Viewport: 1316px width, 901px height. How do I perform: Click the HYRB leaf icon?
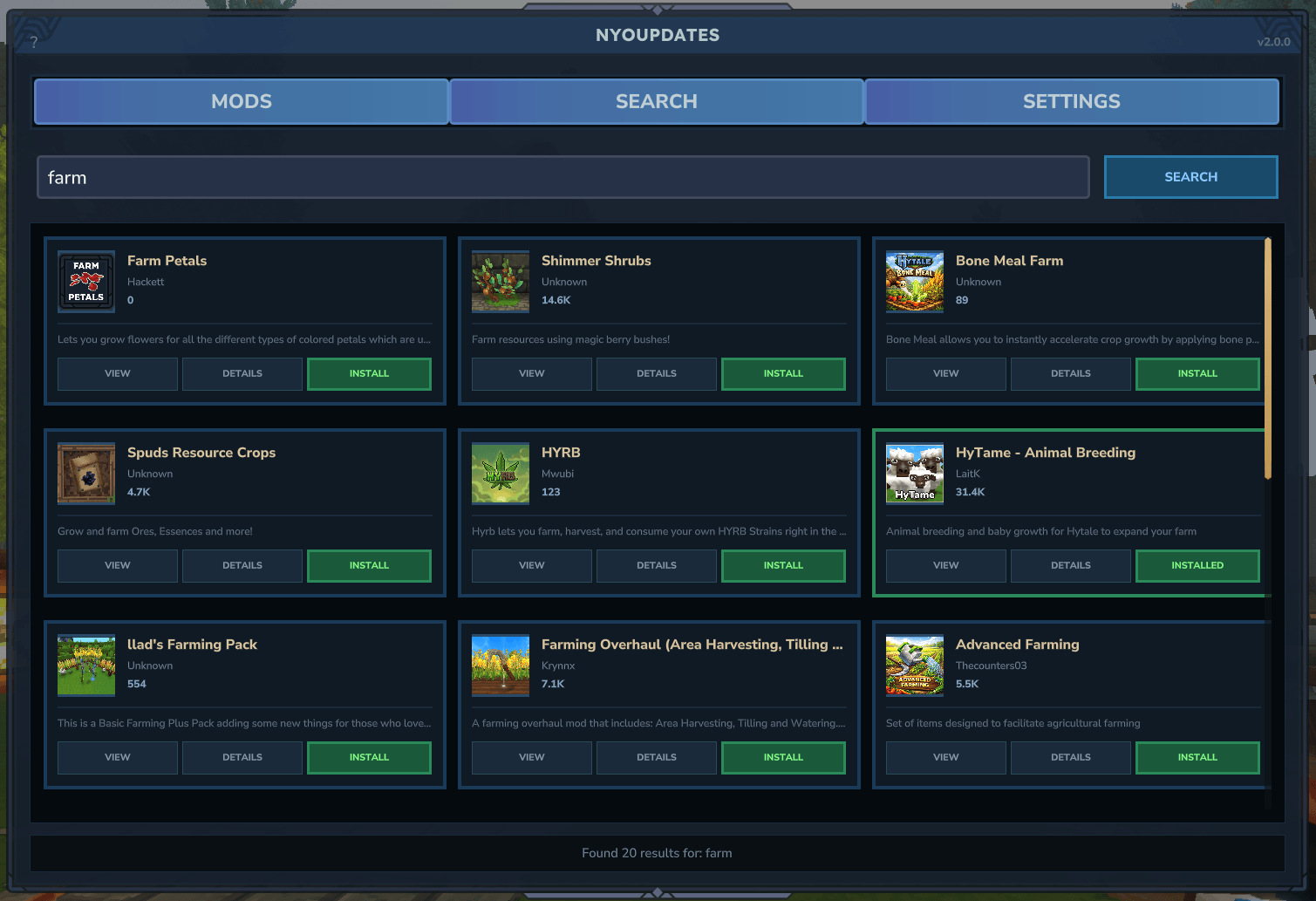tap(501, 474)
